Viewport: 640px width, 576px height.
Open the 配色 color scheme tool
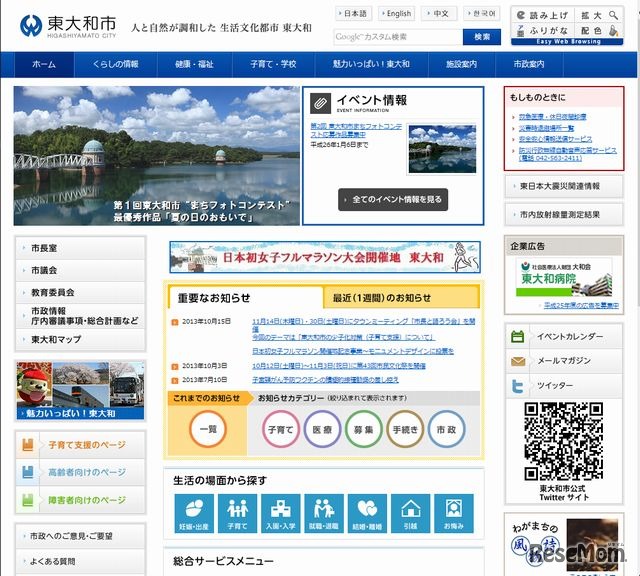599,31
